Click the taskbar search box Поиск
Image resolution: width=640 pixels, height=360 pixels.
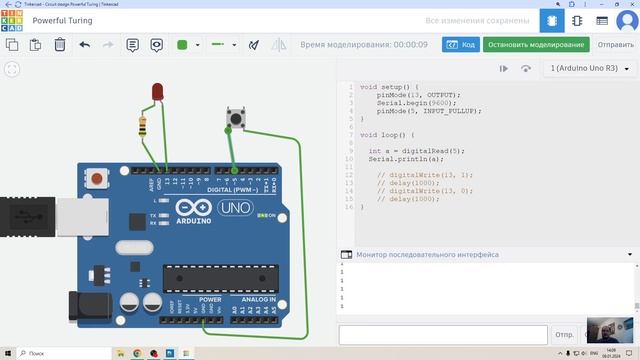(64, 353)
